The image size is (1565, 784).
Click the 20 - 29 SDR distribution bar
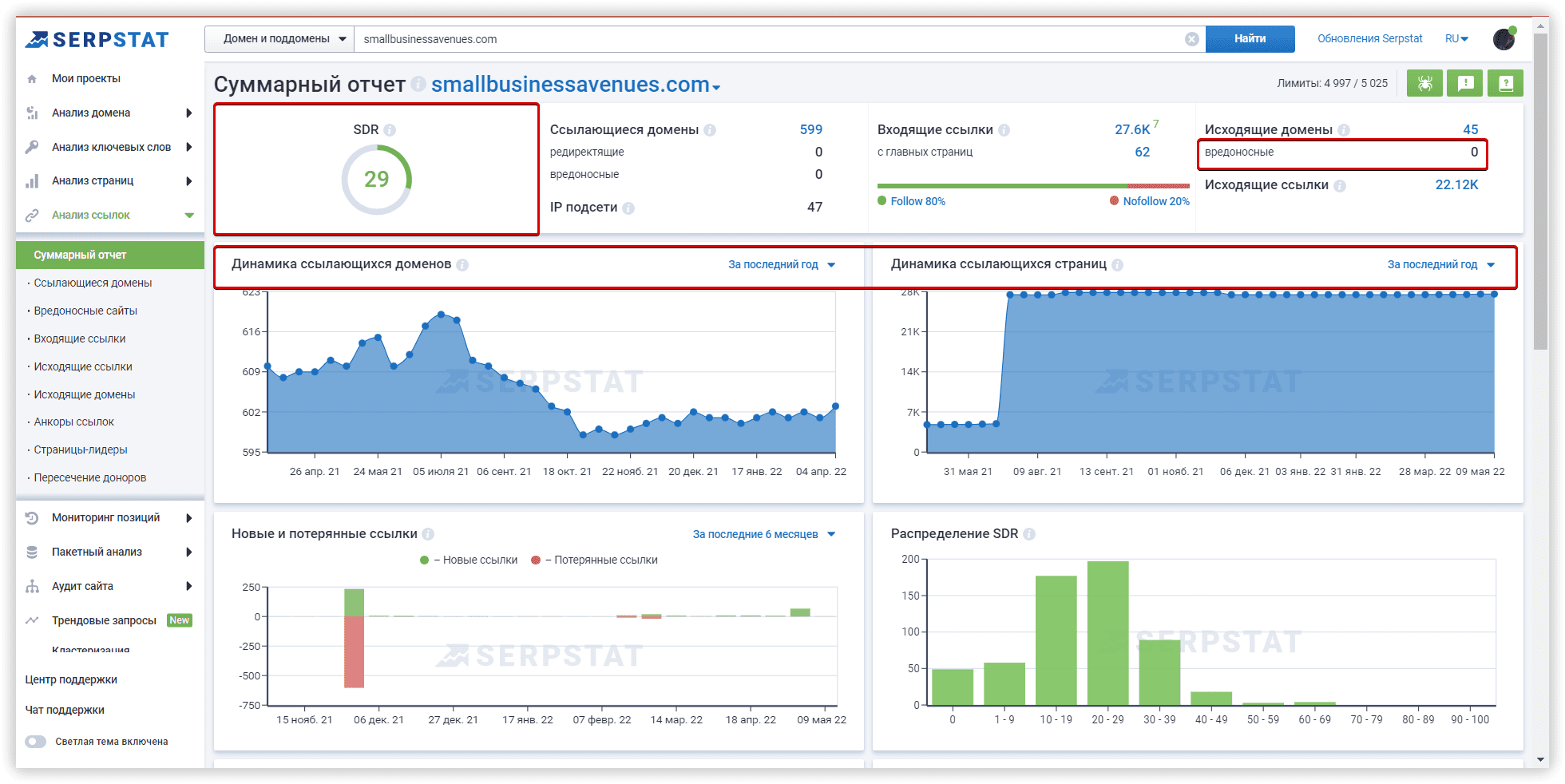tap(1108, 633)
